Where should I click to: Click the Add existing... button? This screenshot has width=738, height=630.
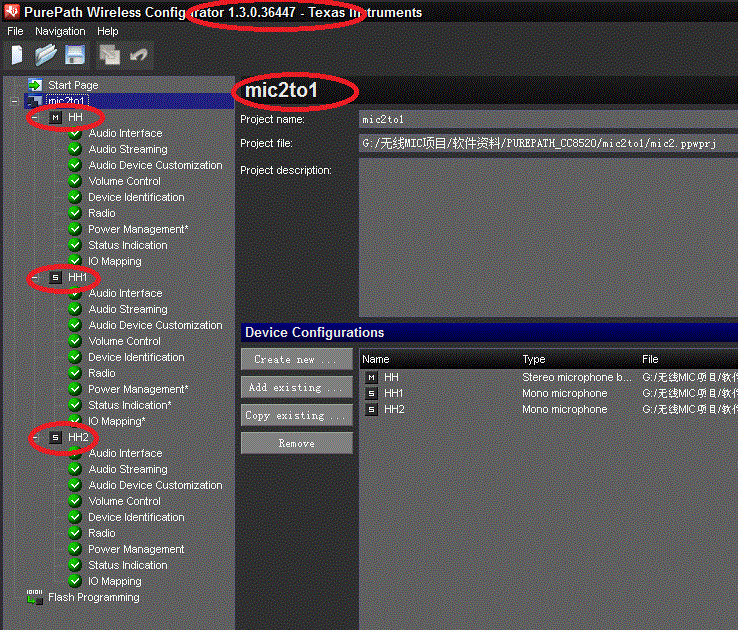click(297, 387)
